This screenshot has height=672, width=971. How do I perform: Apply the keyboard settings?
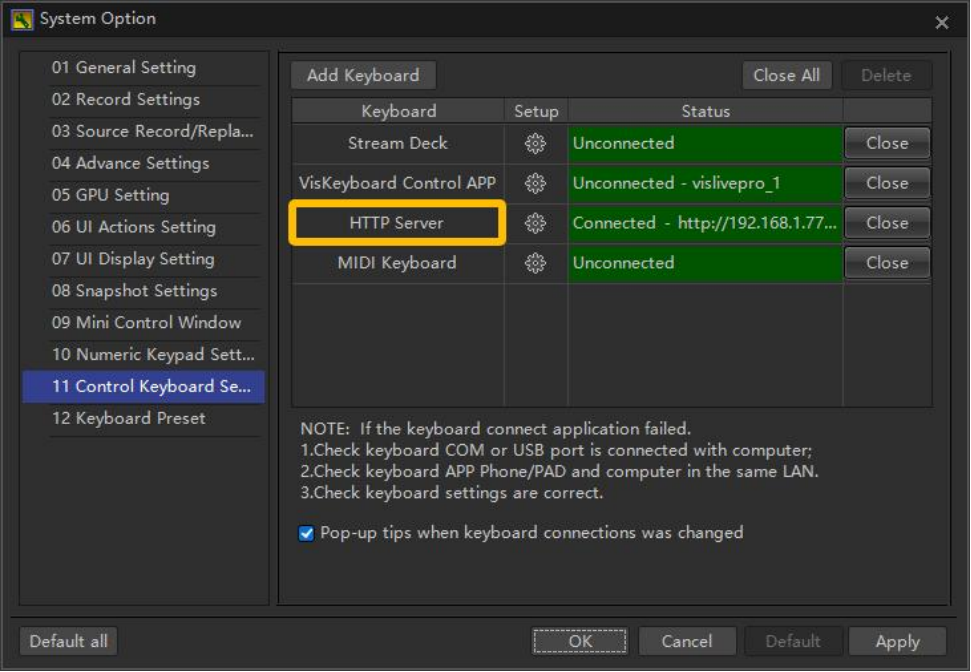coord(897,642)
